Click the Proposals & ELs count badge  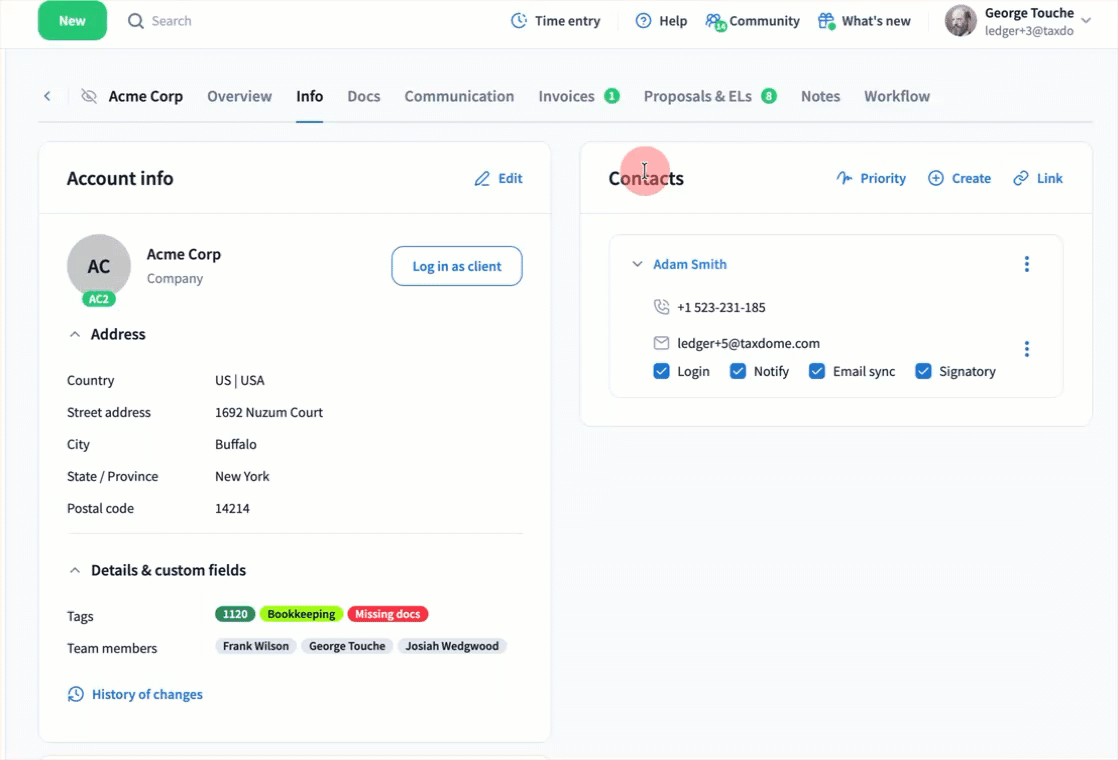(769, 96)
